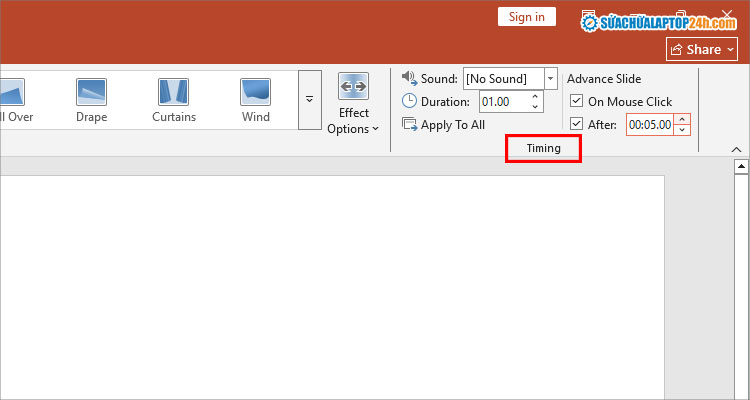Screen dimensions: 750x400
Task: Apply the Curtains transition
Action: [x=174, y=100]
